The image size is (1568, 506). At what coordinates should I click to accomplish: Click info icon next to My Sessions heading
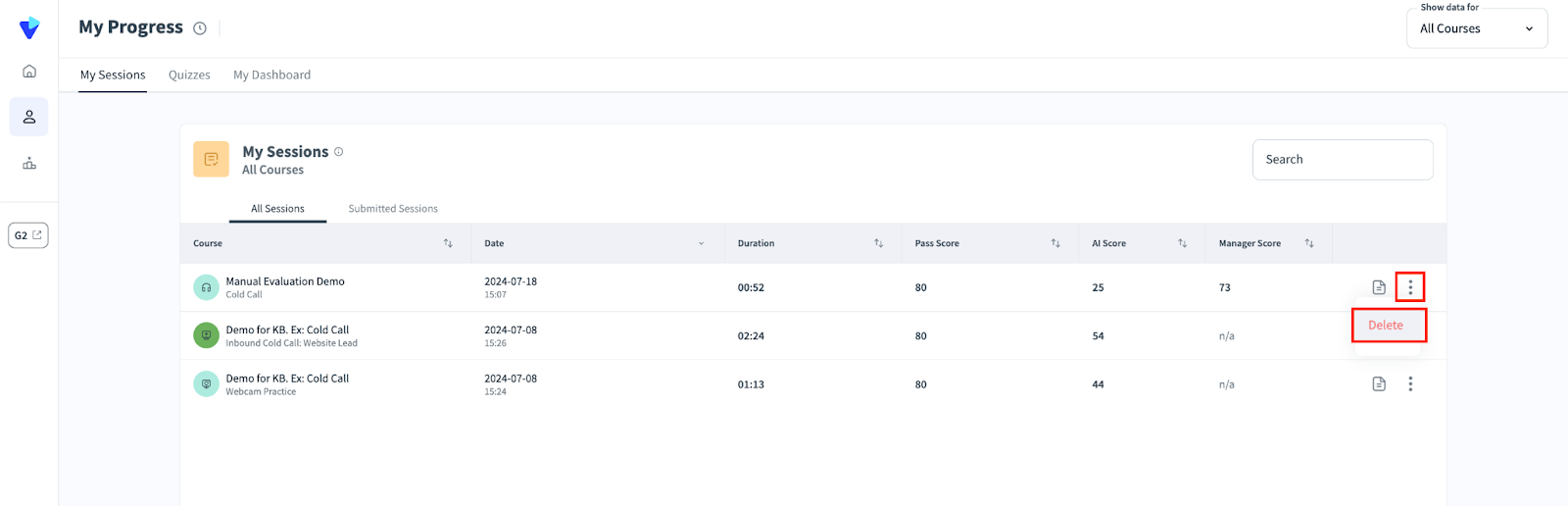[339, 152]
